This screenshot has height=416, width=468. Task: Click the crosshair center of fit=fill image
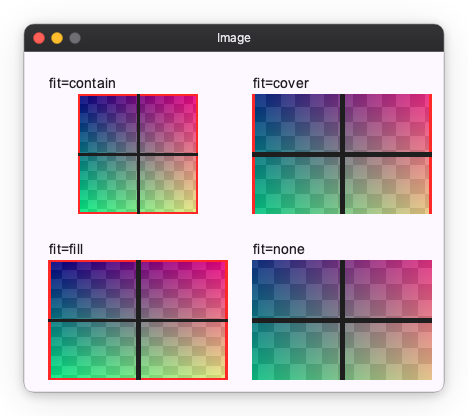pos(138,320)
